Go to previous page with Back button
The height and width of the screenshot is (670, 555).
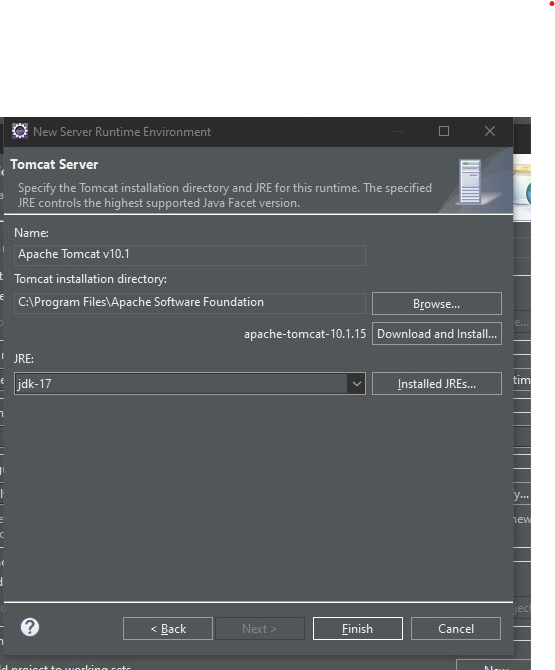point(168,629)
